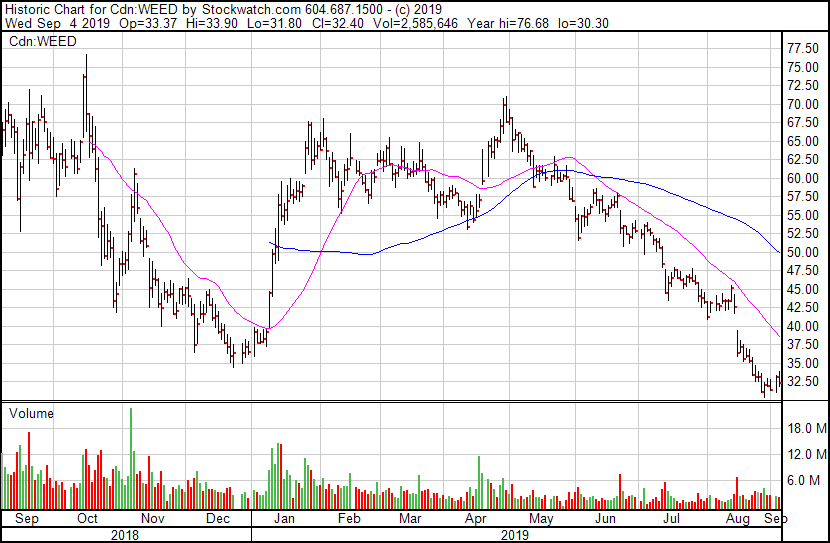
Task: Click the 'Jul' month label
Action: click(x=671, y=518)
